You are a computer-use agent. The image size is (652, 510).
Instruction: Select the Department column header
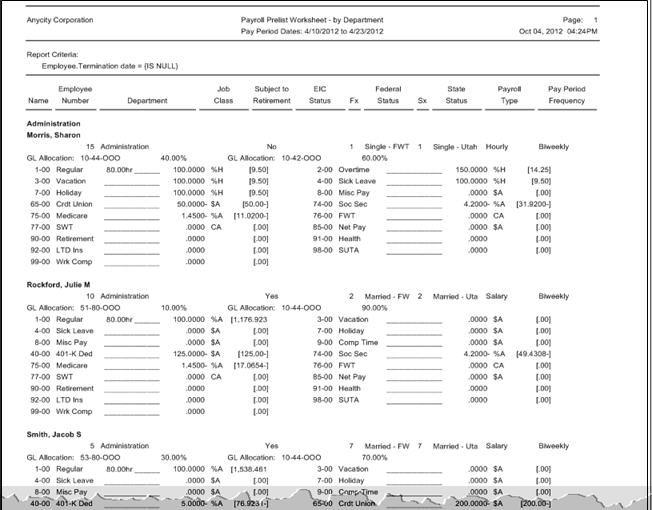point(147,101)
